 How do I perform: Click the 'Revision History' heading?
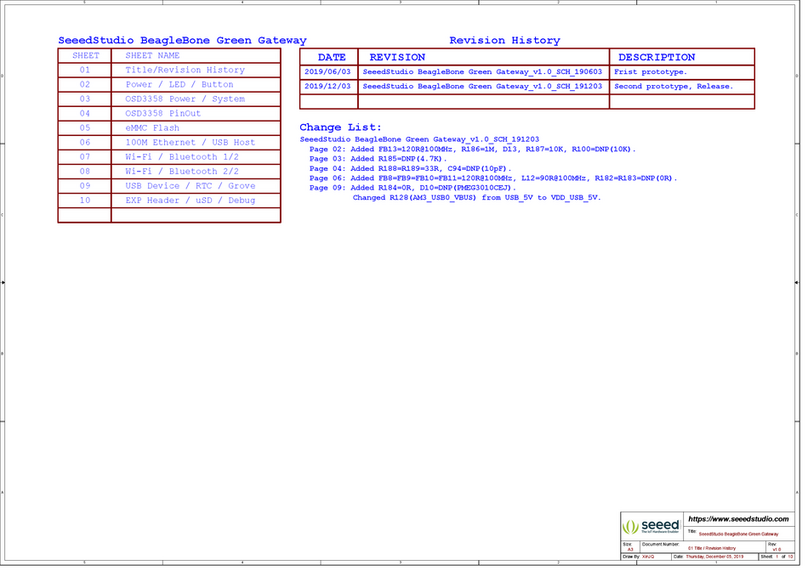pyautogui.click(x=504, y=40)
